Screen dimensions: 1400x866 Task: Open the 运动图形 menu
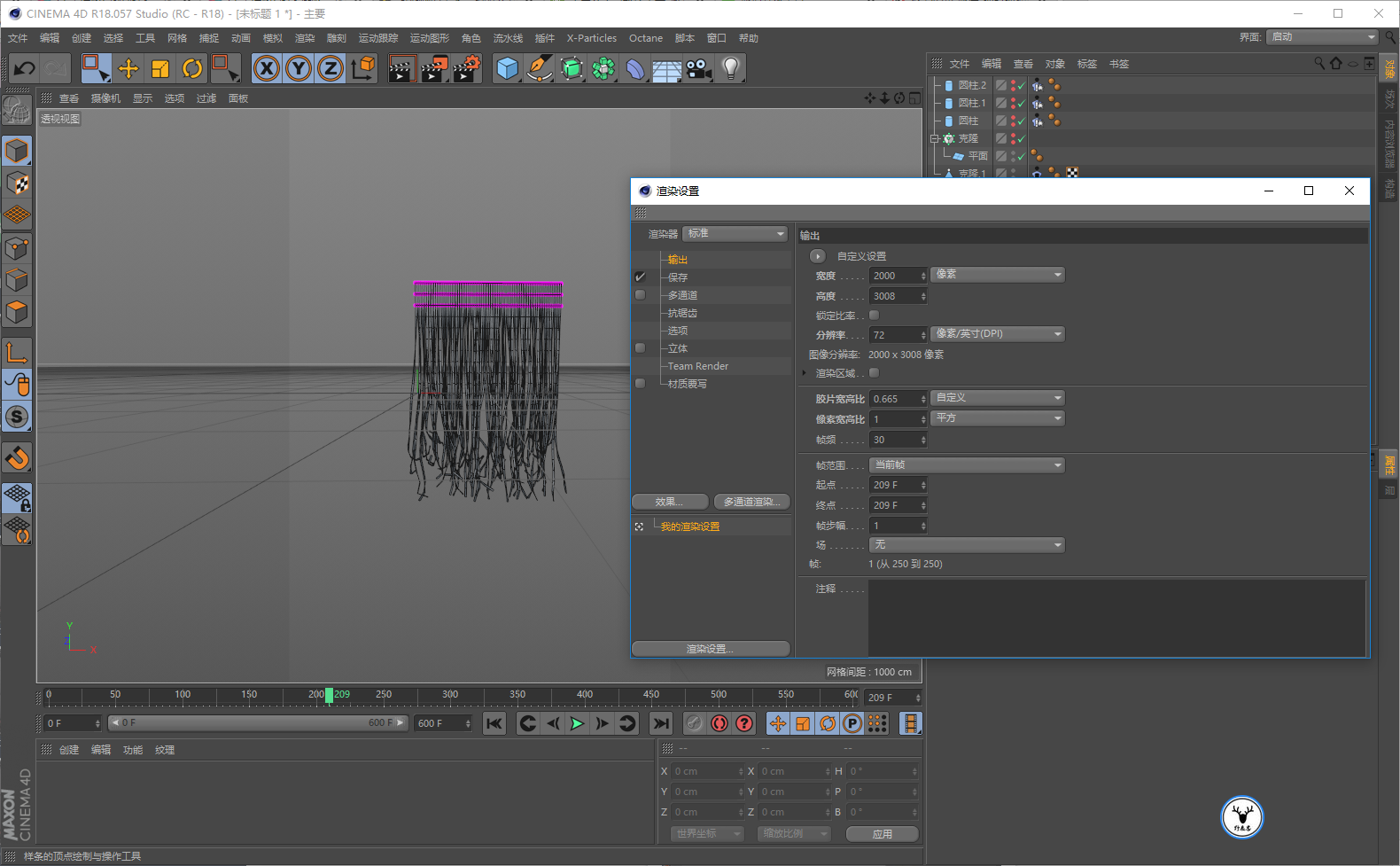(430, 38)
